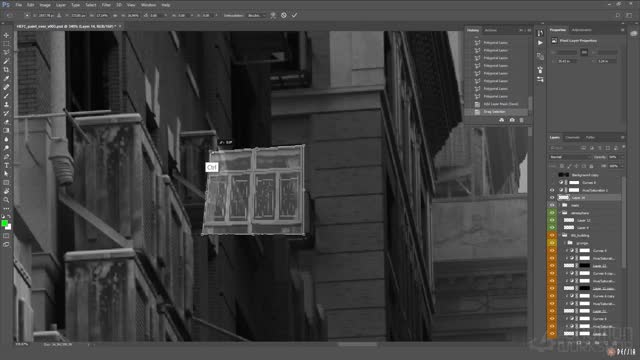This screenshot has height=360, width=640.
Task: Select the Eyedropper tool
Action: [x=6, y=78]
